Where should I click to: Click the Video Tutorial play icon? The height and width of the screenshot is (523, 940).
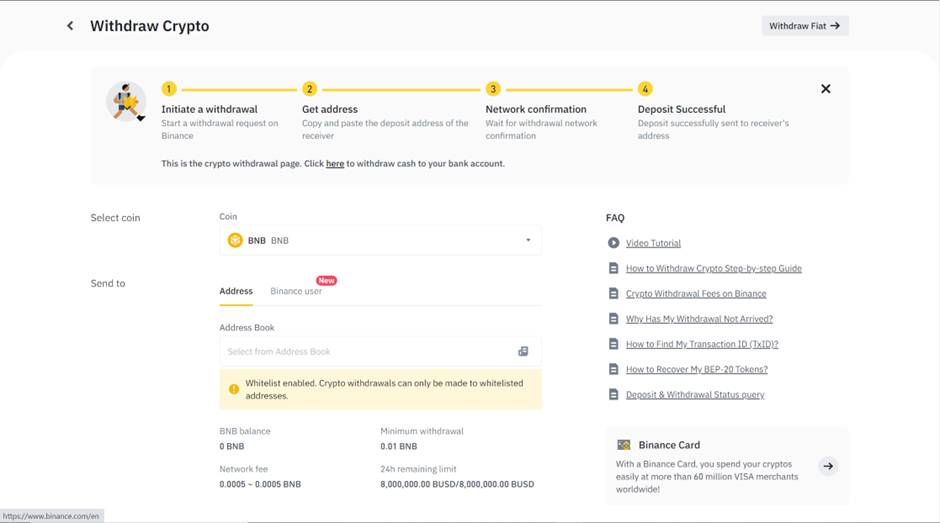point(613,243)
